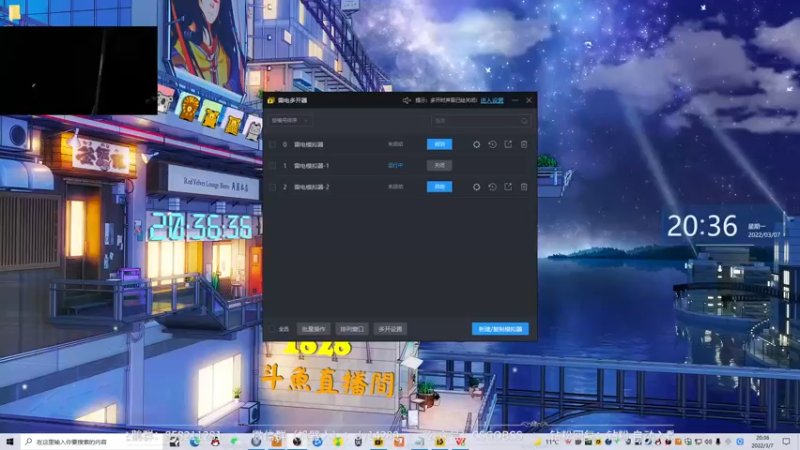
Task: Tick checkbox for 雷电模拟器-1
Action: tap(272, 166)
